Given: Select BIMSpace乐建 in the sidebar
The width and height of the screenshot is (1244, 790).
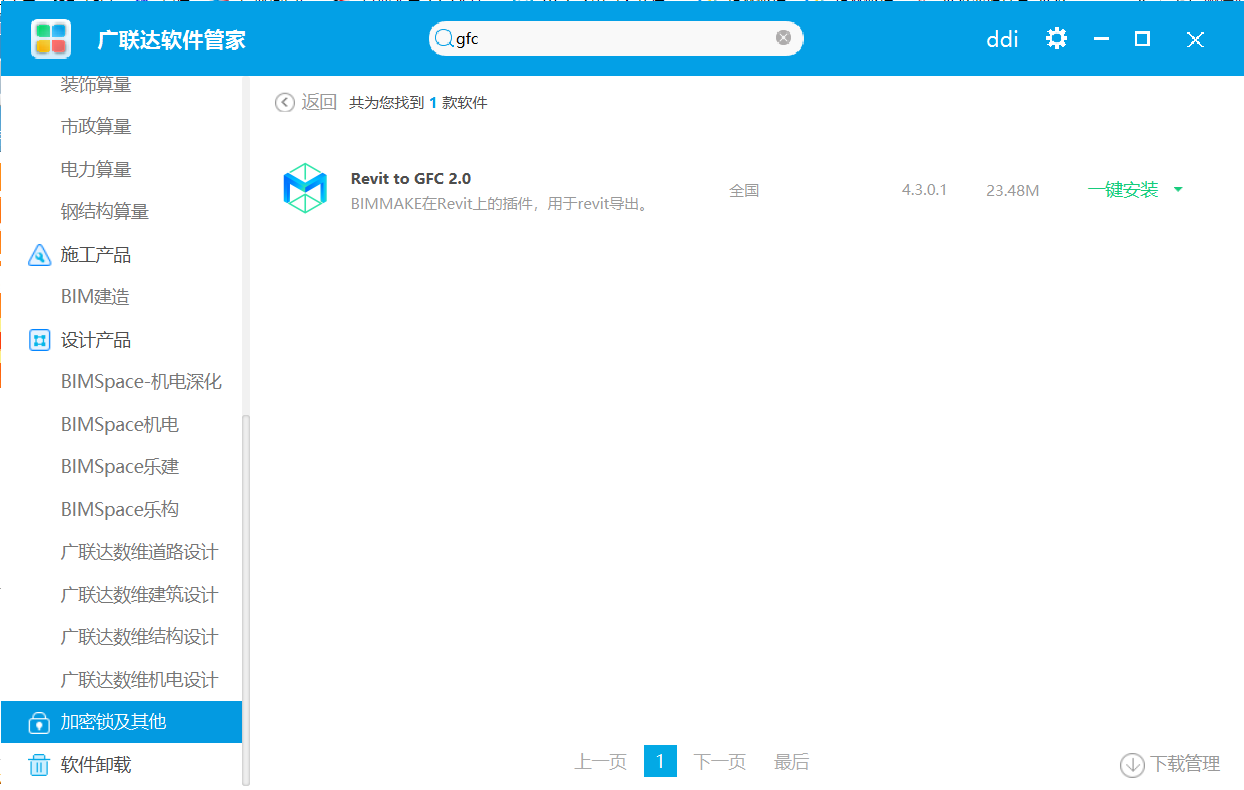Looking at the screenshot, I should (x=120, y=467).
